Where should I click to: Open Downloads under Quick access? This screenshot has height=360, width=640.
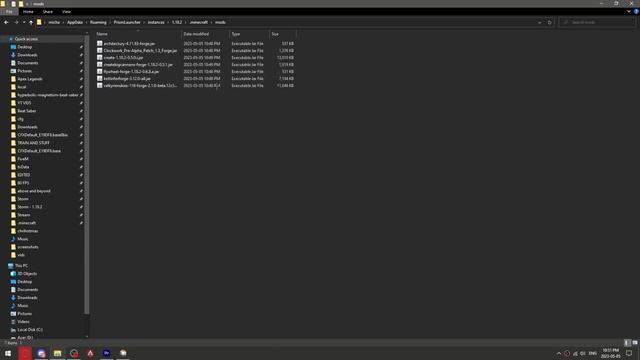[x=27, y=55]
